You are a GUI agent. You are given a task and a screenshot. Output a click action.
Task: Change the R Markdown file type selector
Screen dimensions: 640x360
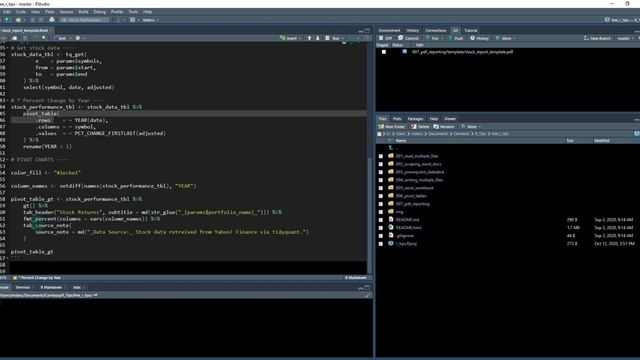(x=356, y=278)
